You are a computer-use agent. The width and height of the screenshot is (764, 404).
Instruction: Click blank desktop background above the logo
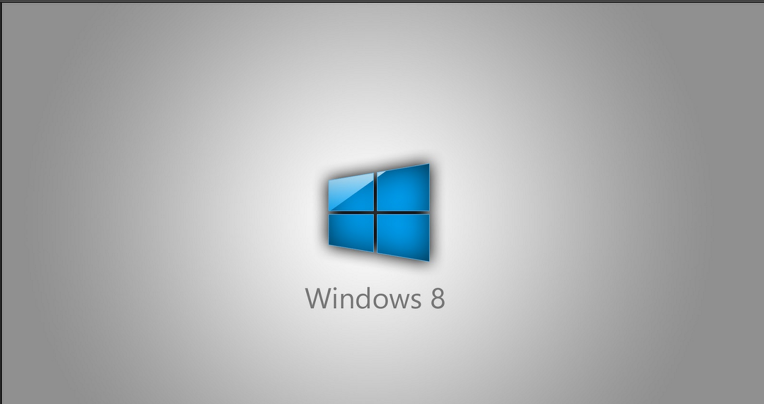click(380, 80)
